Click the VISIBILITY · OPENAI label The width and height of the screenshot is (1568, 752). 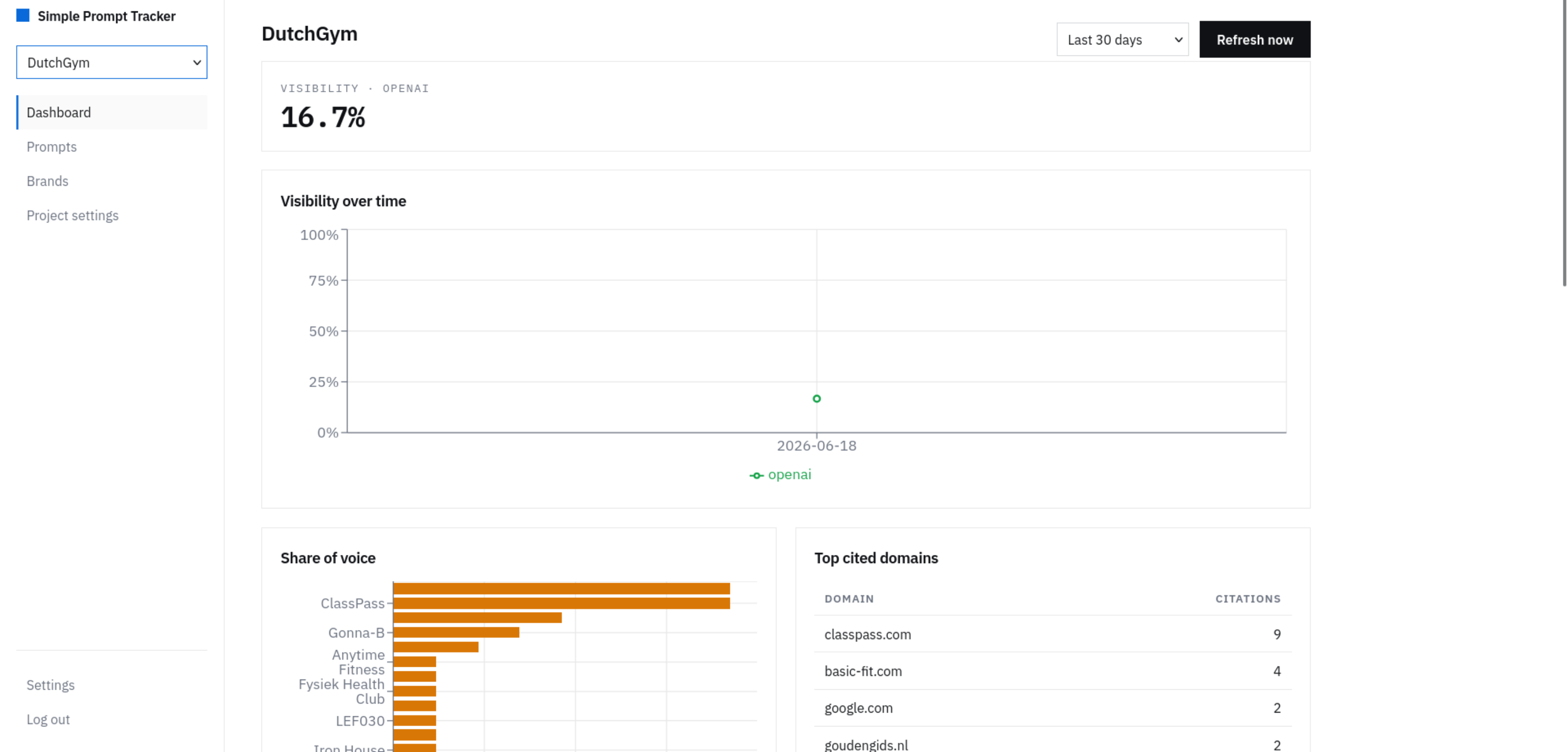point(354,88)
